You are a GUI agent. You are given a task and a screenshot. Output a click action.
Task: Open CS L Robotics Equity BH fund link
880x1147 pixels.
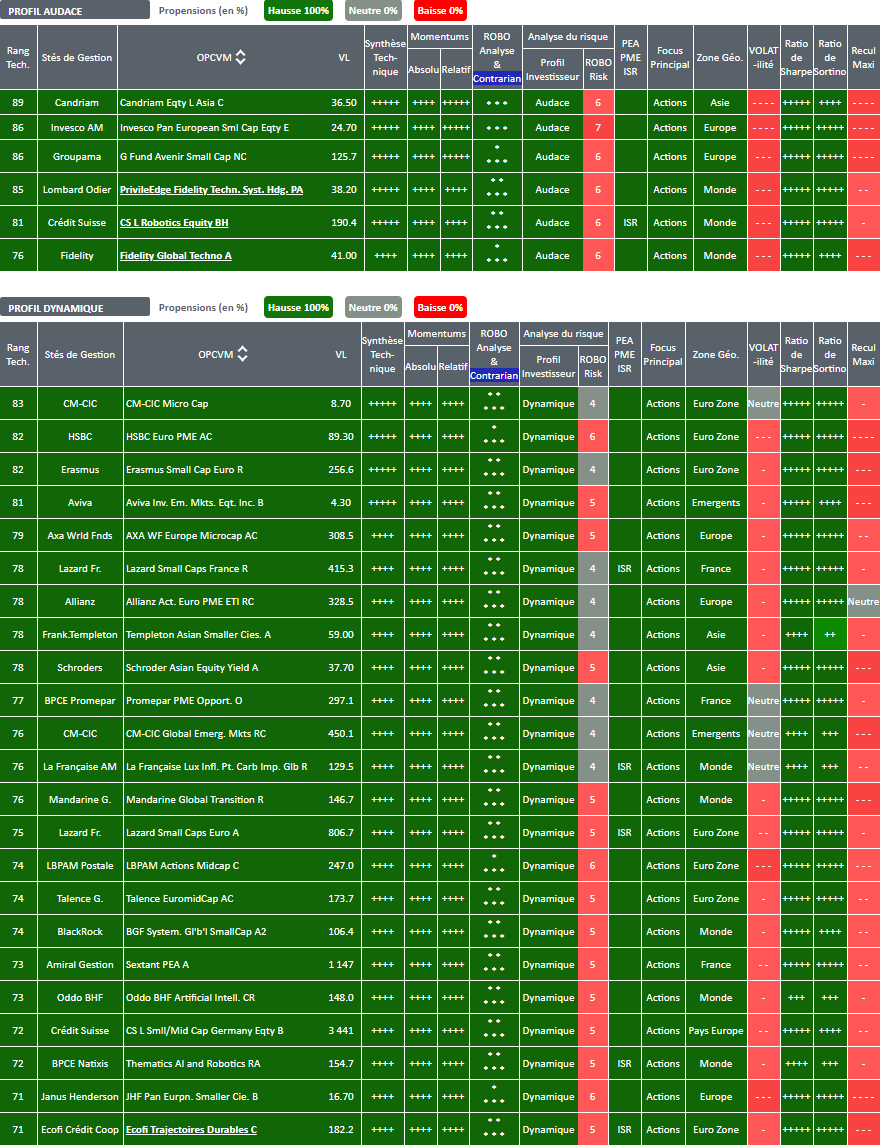[174, 222]
